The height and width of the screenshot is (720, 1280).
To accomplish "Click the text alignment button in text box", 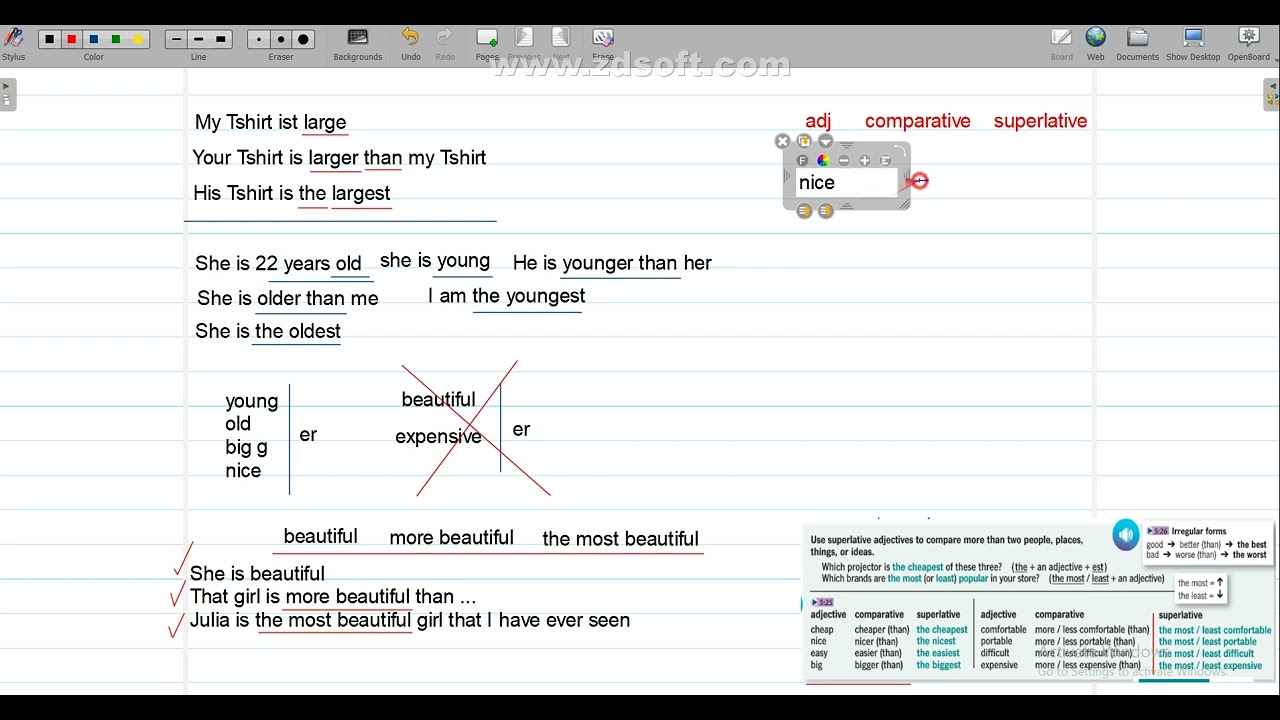I will click(x=885, y=160).
